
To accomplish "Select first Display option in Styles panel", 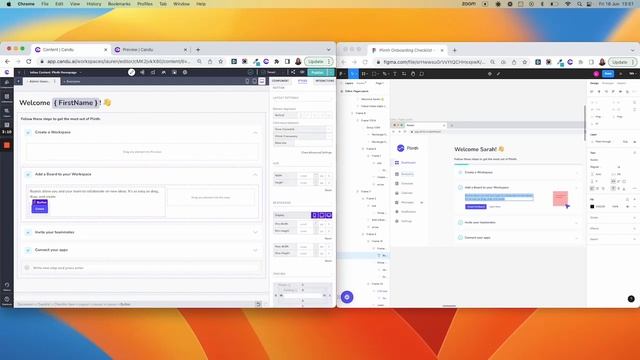I will click(314, 215).
